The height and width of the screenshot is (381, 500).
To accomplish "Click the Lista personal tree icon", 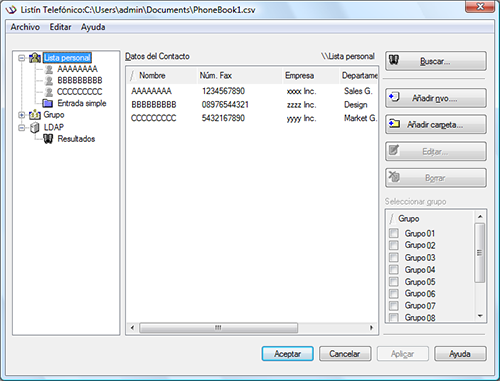I will coord(35,58).
